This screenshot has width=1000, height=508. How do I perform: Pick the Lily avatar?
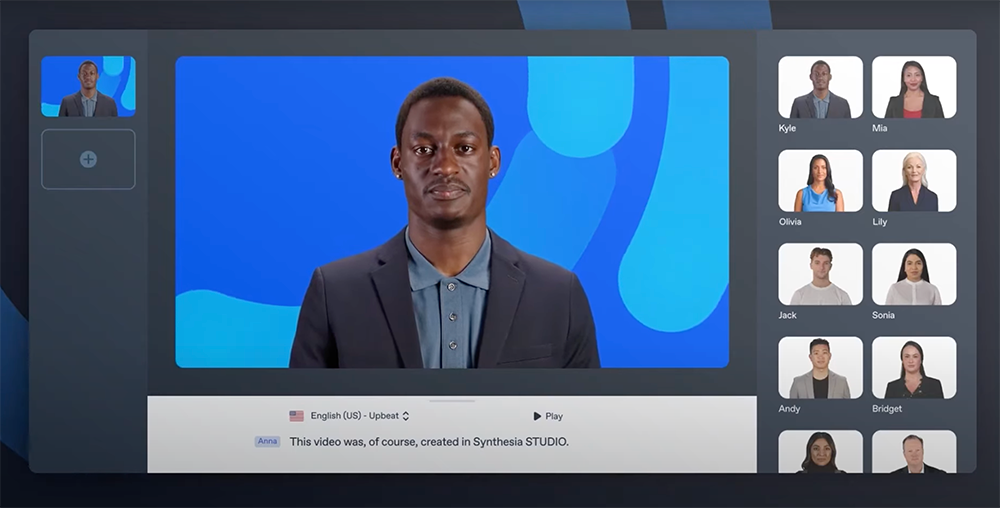pos(913,181)
